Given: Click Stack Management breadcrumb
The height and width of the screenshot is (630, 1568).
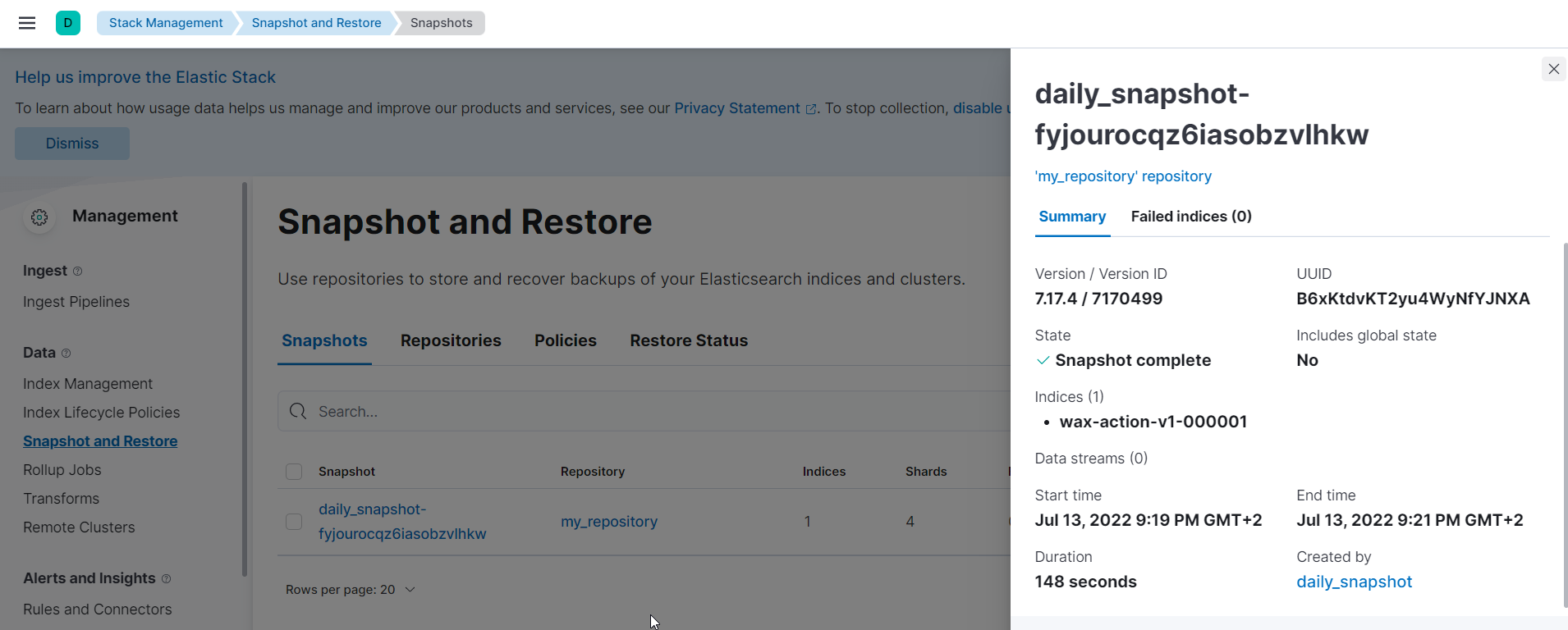Looking at the screenshot, I should coord(166,23).
